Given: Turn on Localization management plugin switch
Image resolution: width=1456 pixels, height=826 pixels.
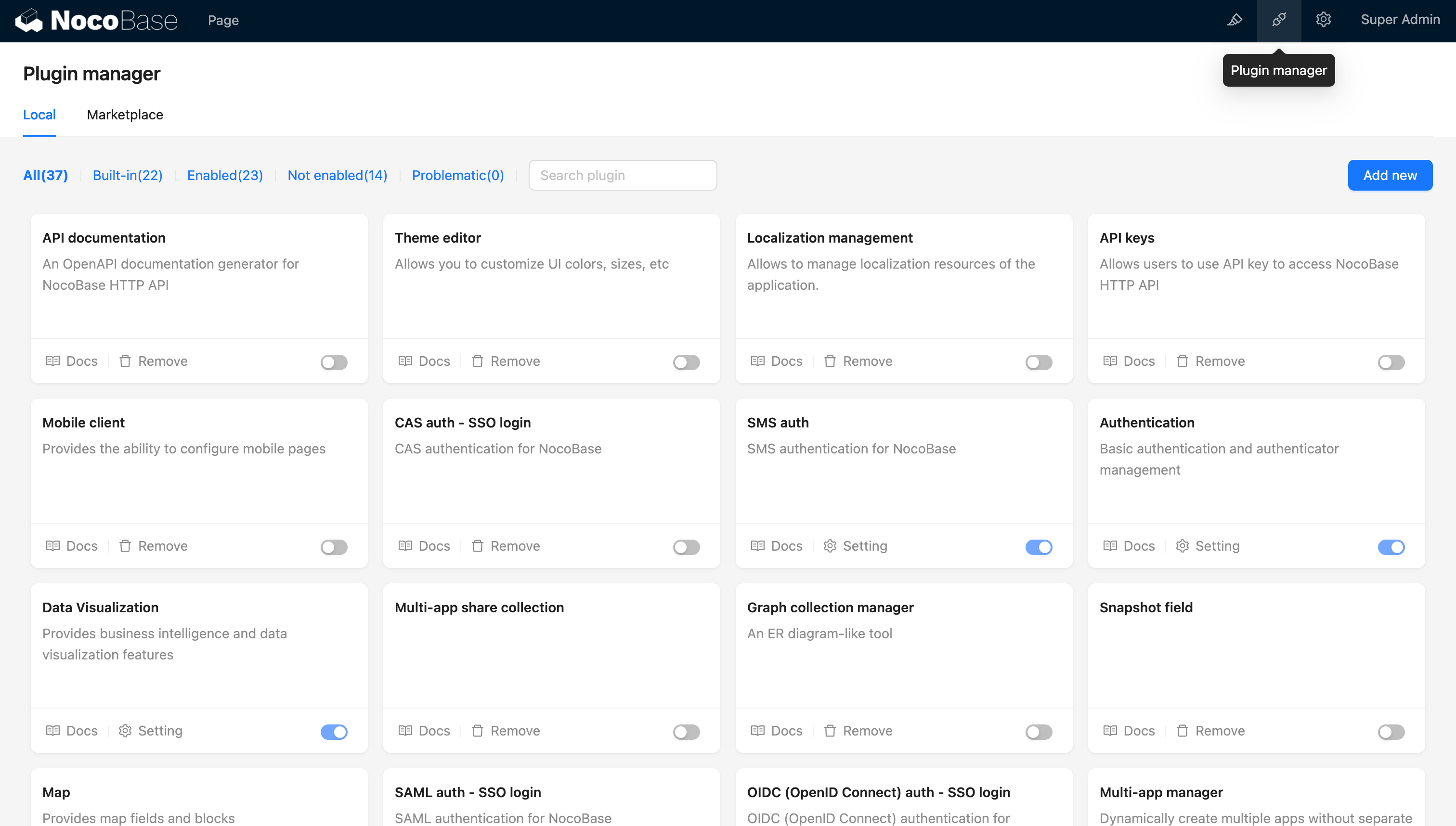Looking at the screenshot, I should tap(1039, 362).
